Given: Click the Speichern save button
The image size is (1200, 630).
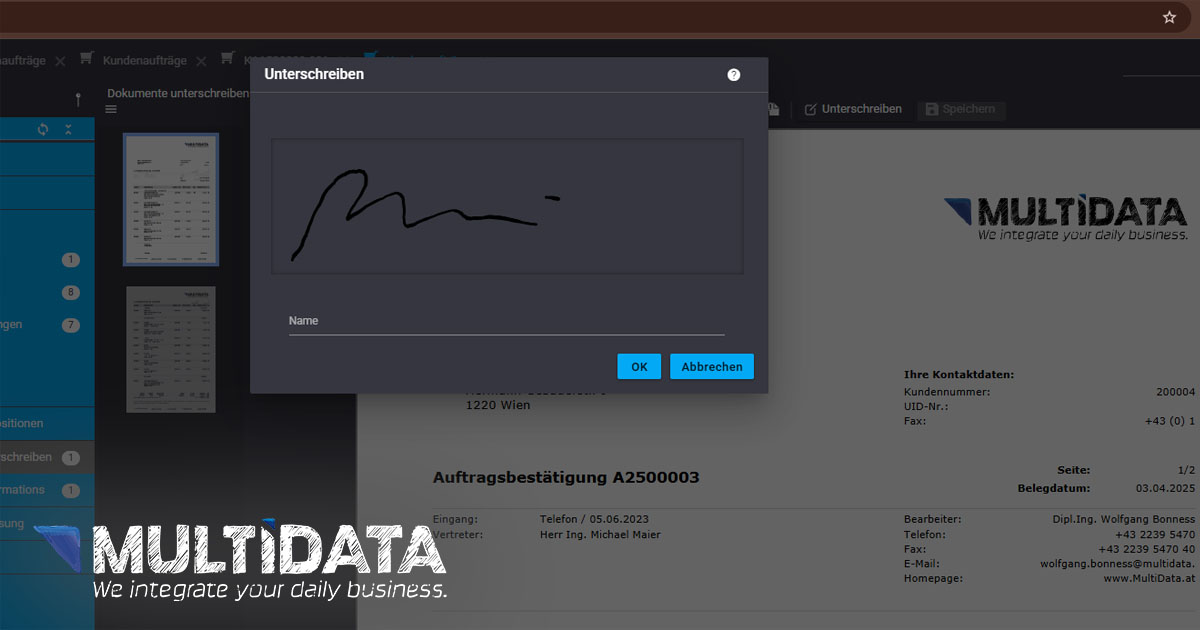Looking at the screenshot, I should pos(961,109).
